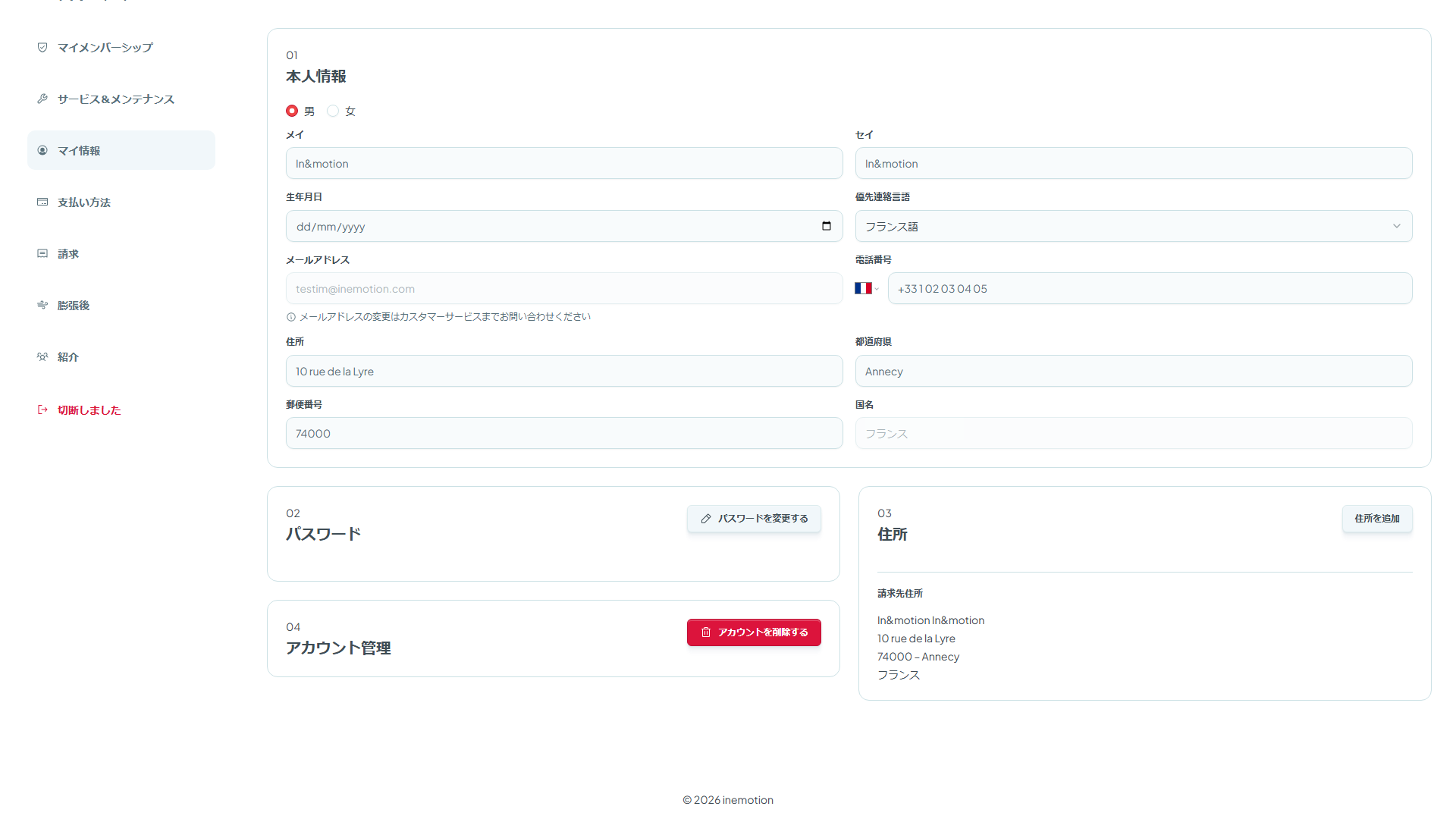This screenshot has height=819, width=1456.
Task: Click the セイ last name field
Action: 1134,163
